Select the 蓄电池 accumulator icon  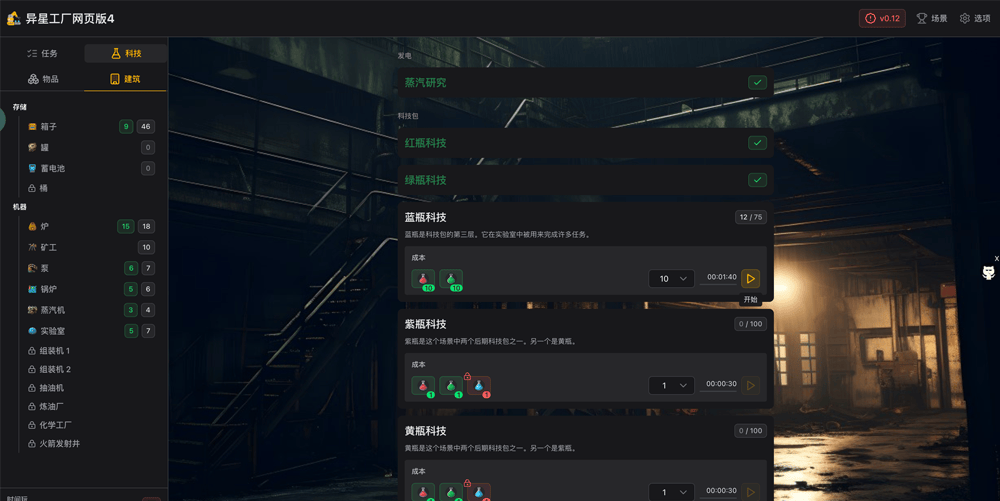tap(33, 168)
